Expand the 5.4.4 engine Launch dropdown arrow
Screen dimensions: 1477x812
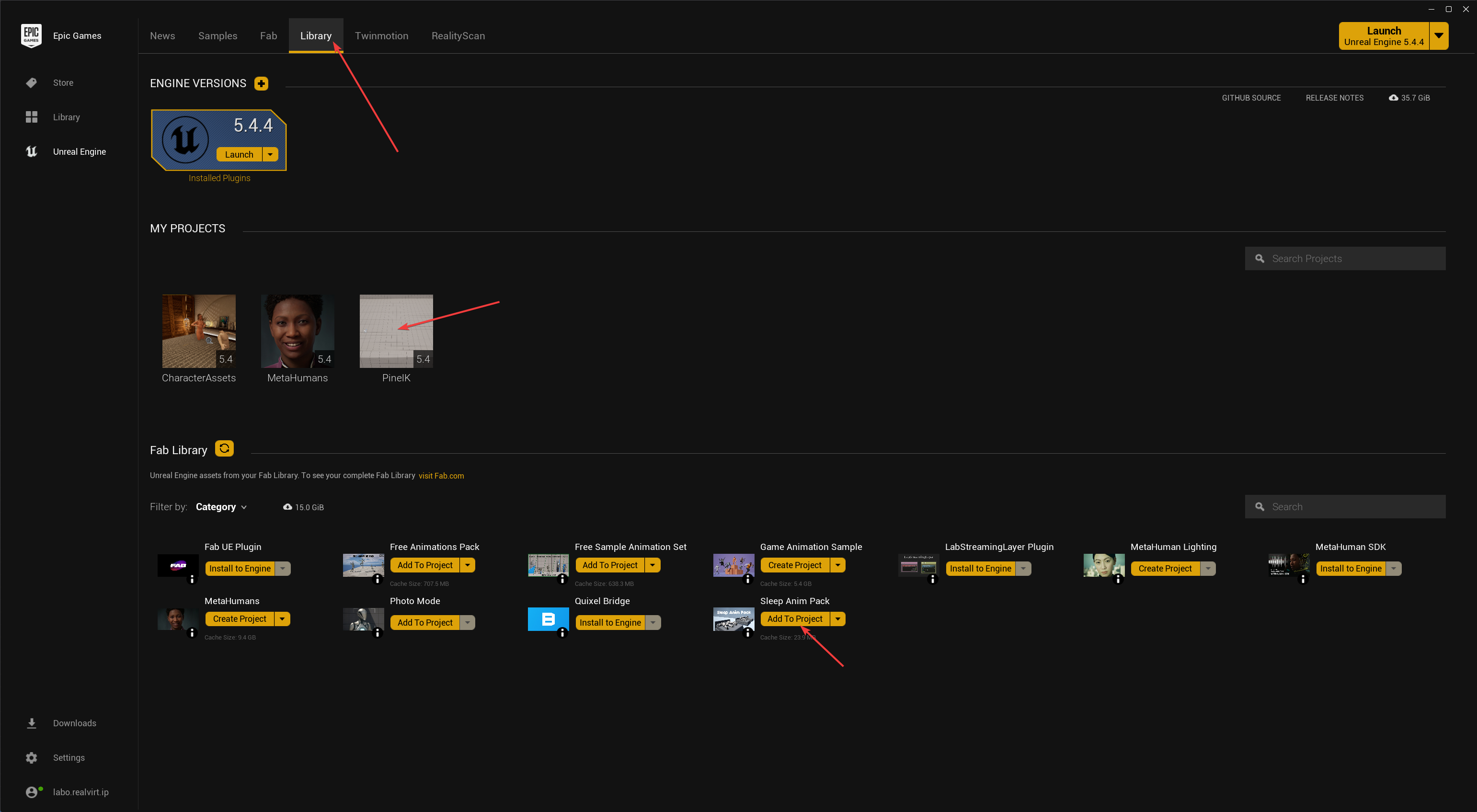click(x=270, y=154)
